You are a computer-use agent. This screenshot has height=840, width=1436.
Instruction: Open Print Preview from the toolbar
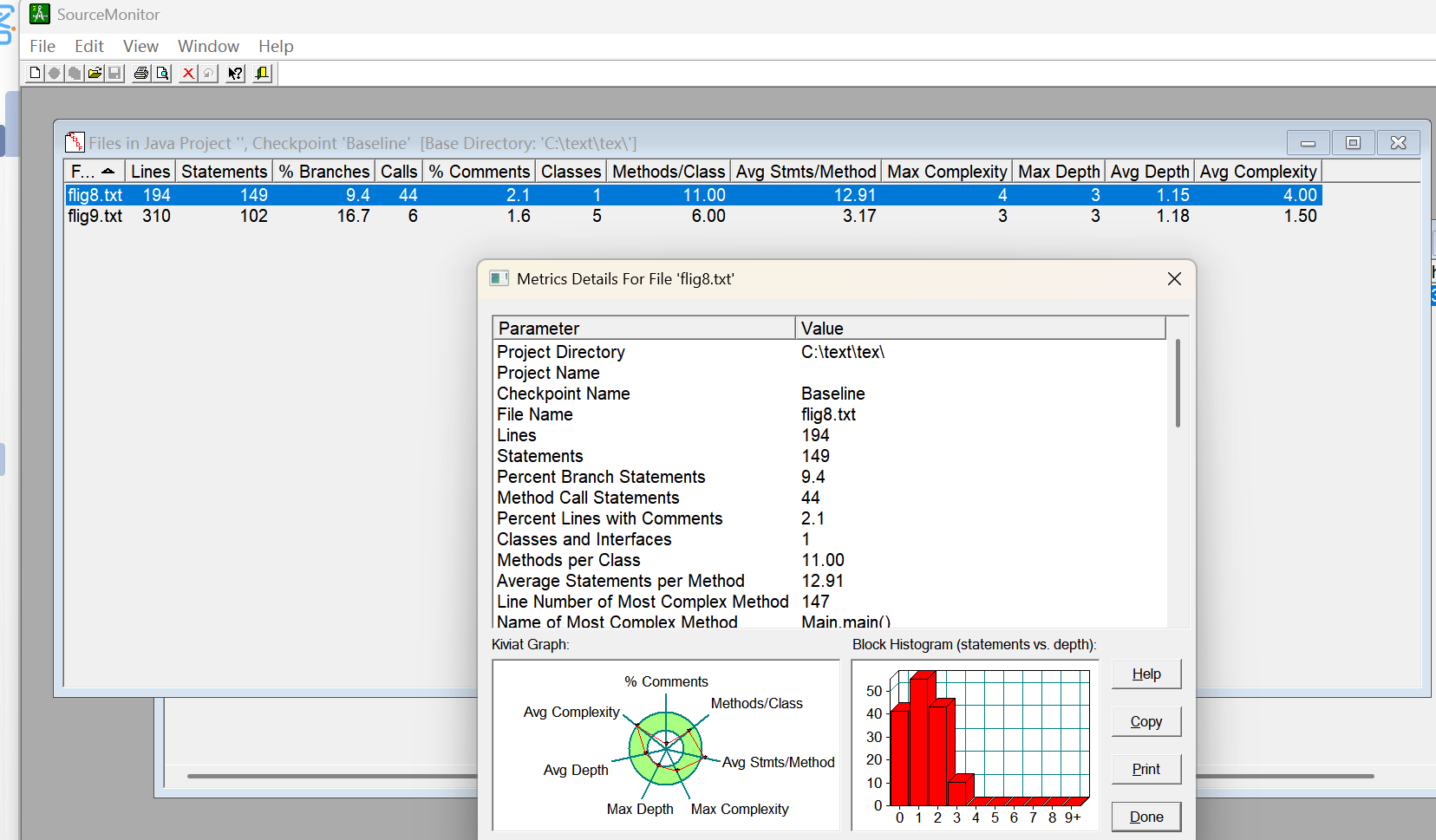tap(162, 74)
